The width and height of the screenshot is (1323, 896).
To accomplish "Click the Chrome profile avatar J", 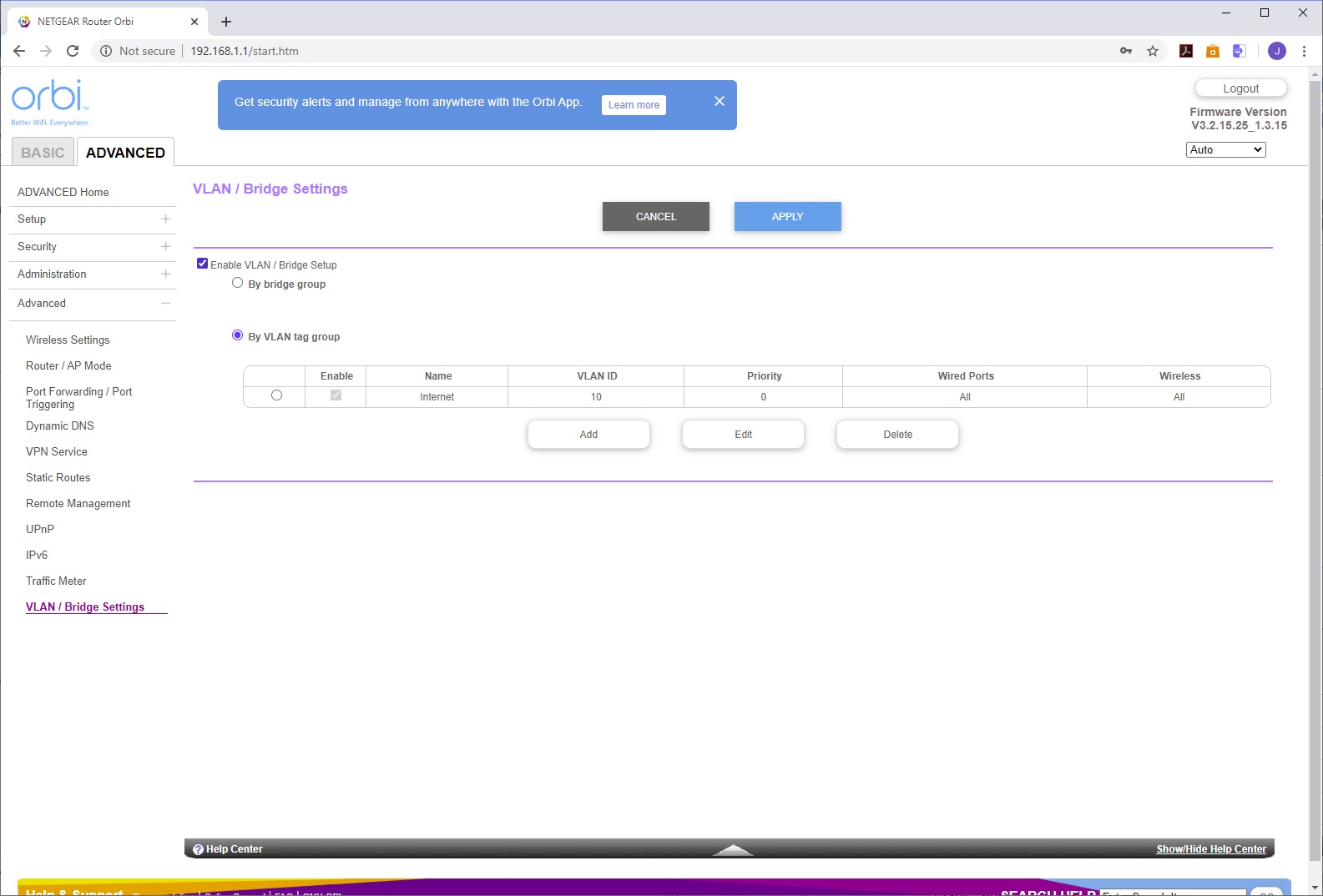I will point(1277,51).
